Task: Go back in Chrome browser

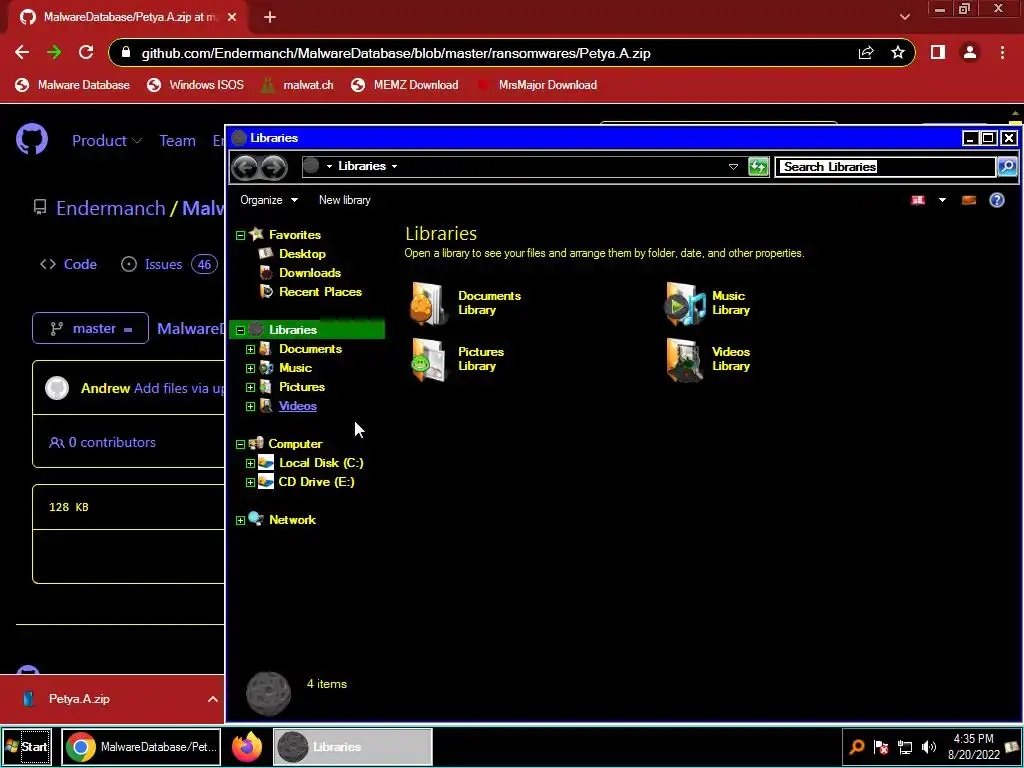Action: click(x=22, y=53)
